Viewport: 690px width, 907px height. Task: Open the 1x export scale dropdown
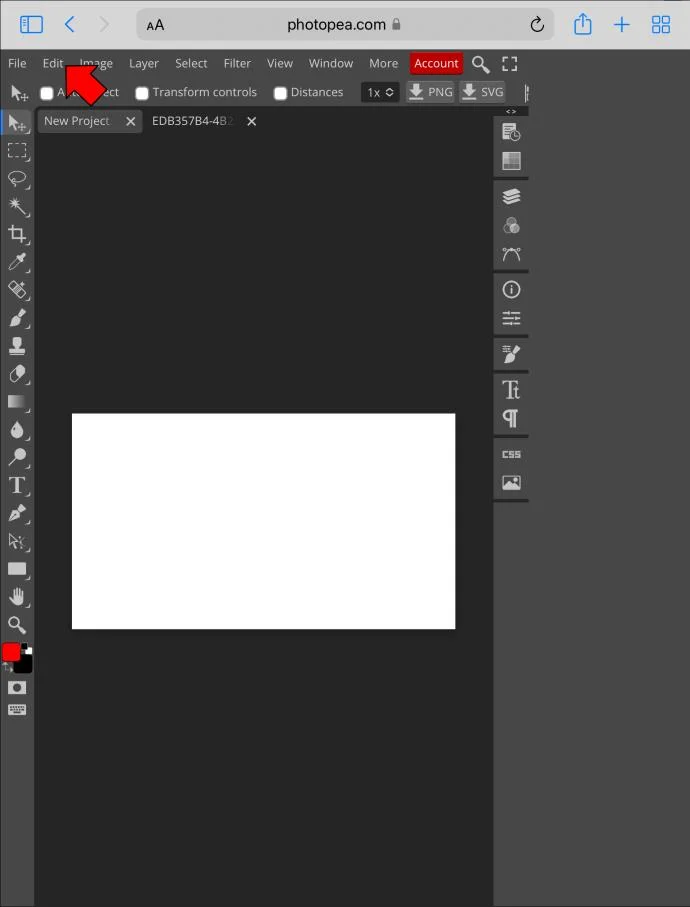pyautogui.click(x=380, y=93)
